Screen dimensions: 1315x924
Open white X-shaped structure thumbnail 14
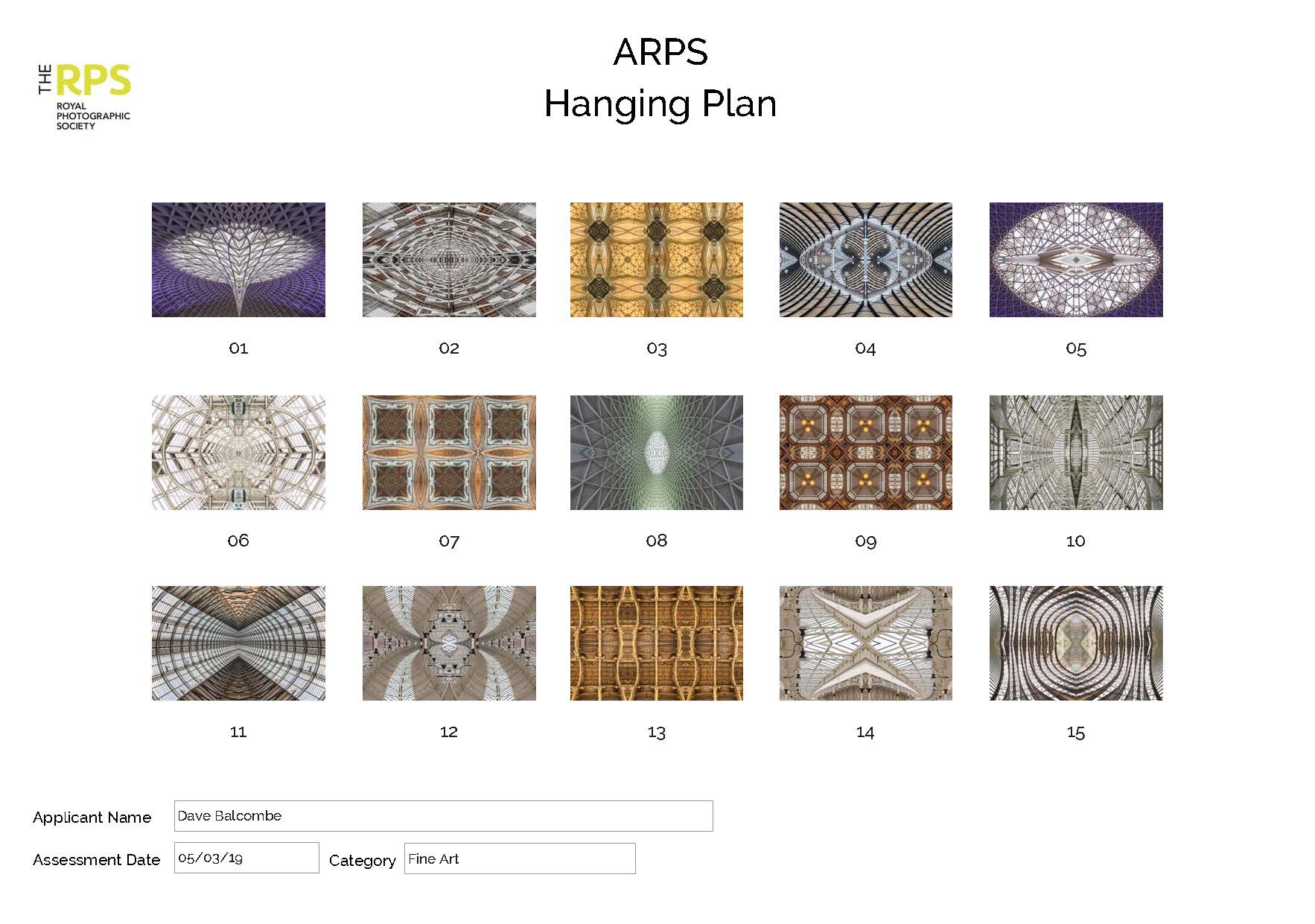click(x=865, y=643)
